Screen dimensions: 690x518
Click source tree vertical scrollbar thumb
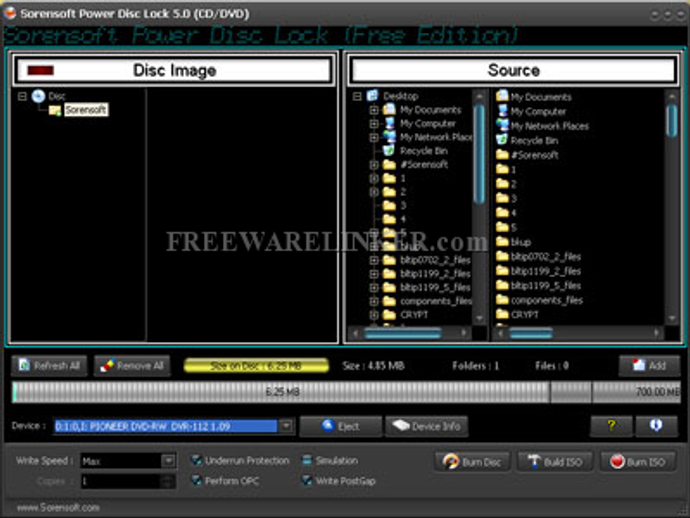[x=479, y=154]
